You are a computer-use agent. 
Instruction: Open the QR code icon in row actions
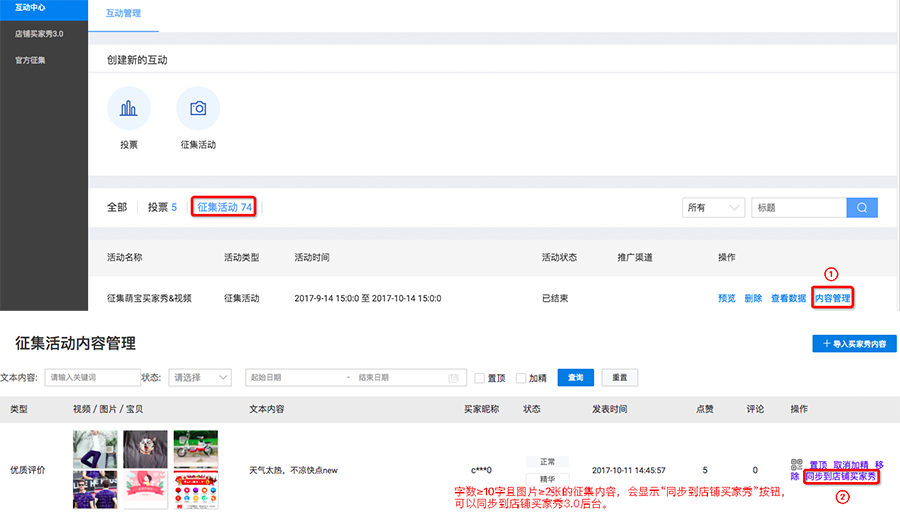click(x=796, y=464)
